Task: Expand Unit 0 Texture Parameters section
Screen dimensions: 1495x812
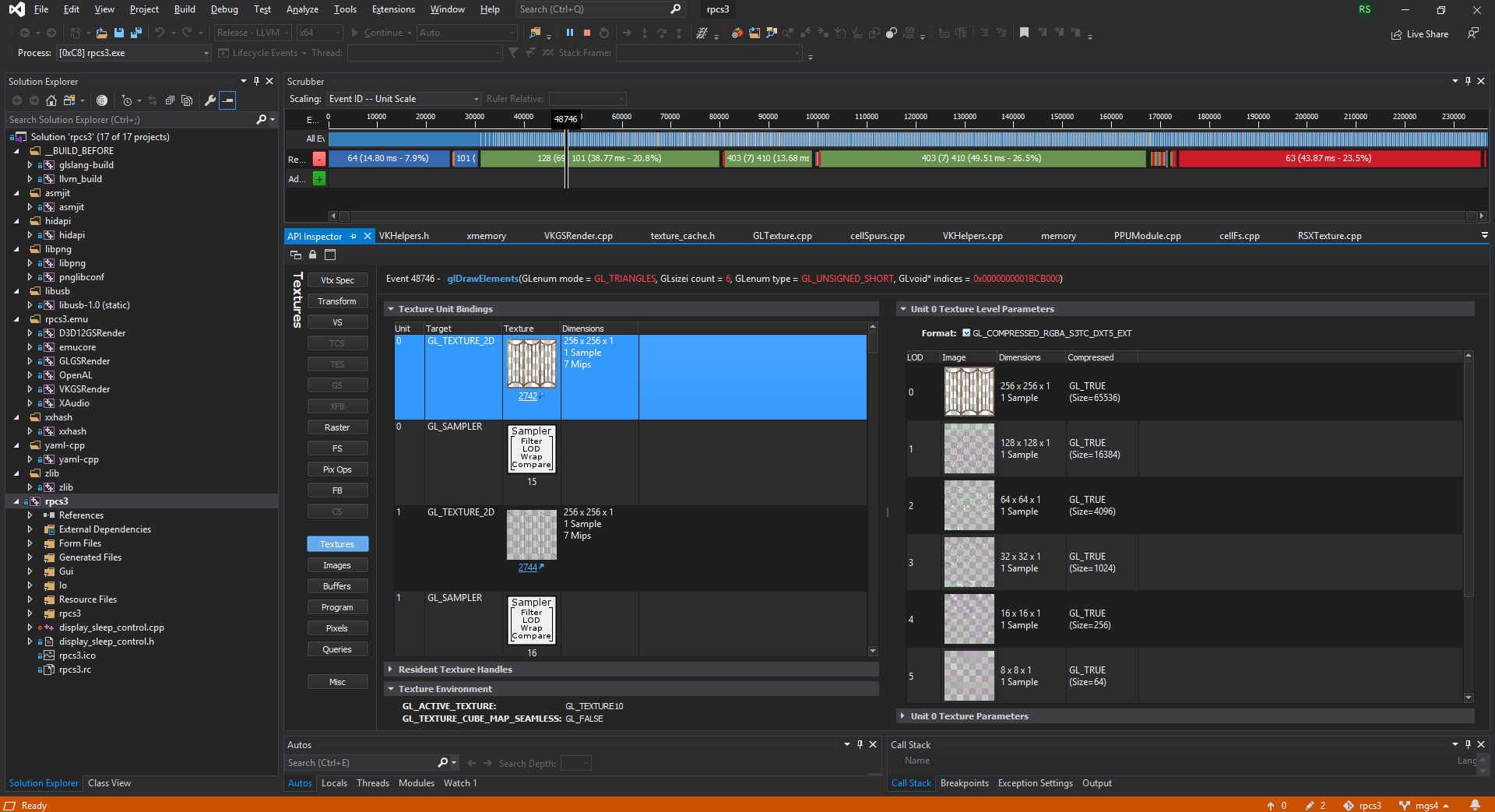Action: point(902,716)
